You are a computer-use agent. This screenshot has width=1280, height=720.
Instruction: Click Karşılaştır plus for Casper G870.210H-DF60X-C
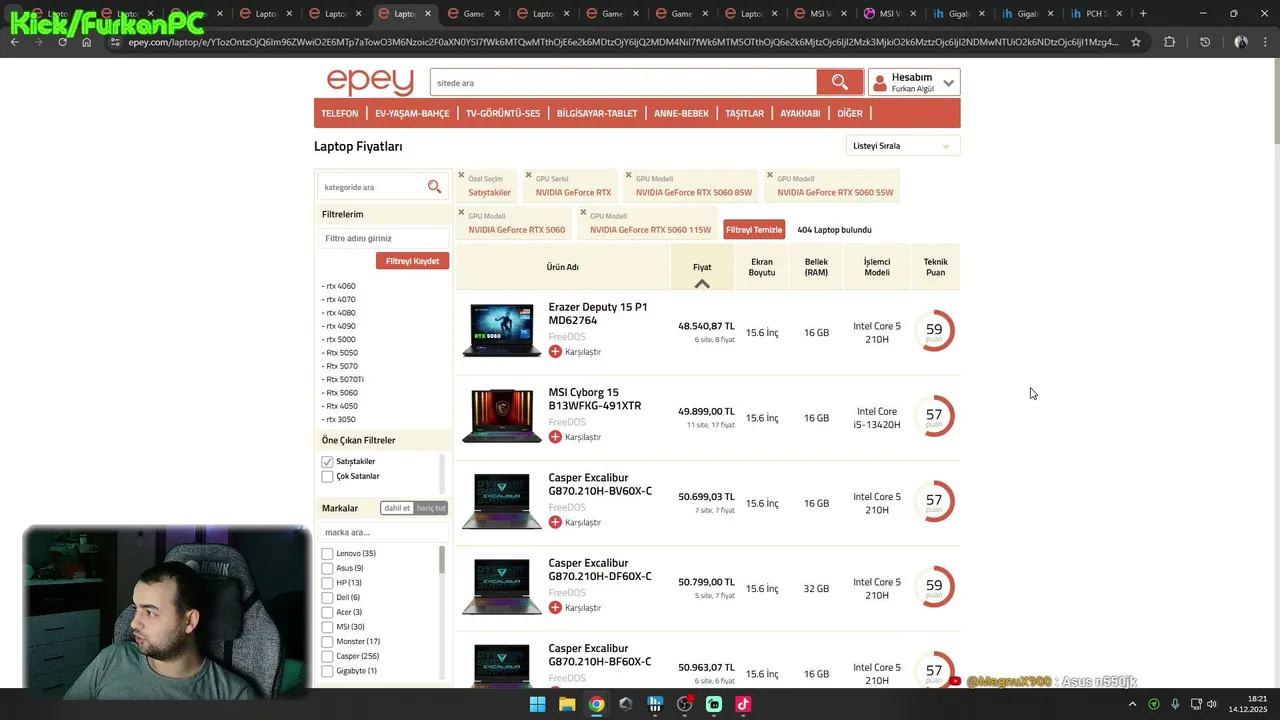[x=555, y=607]
